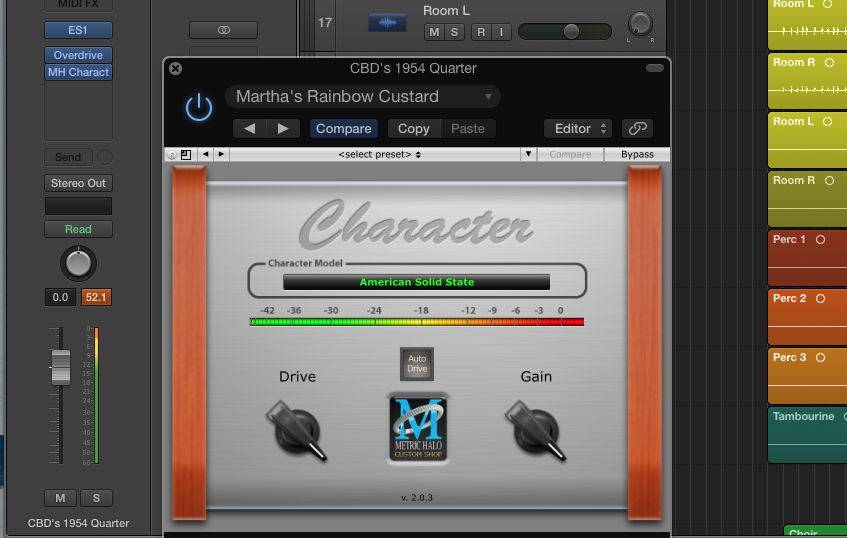The height and width of the screenshot is (538, 847).
Task: Click the Compare button in plugin header
Action: click(x=344, y=128)
